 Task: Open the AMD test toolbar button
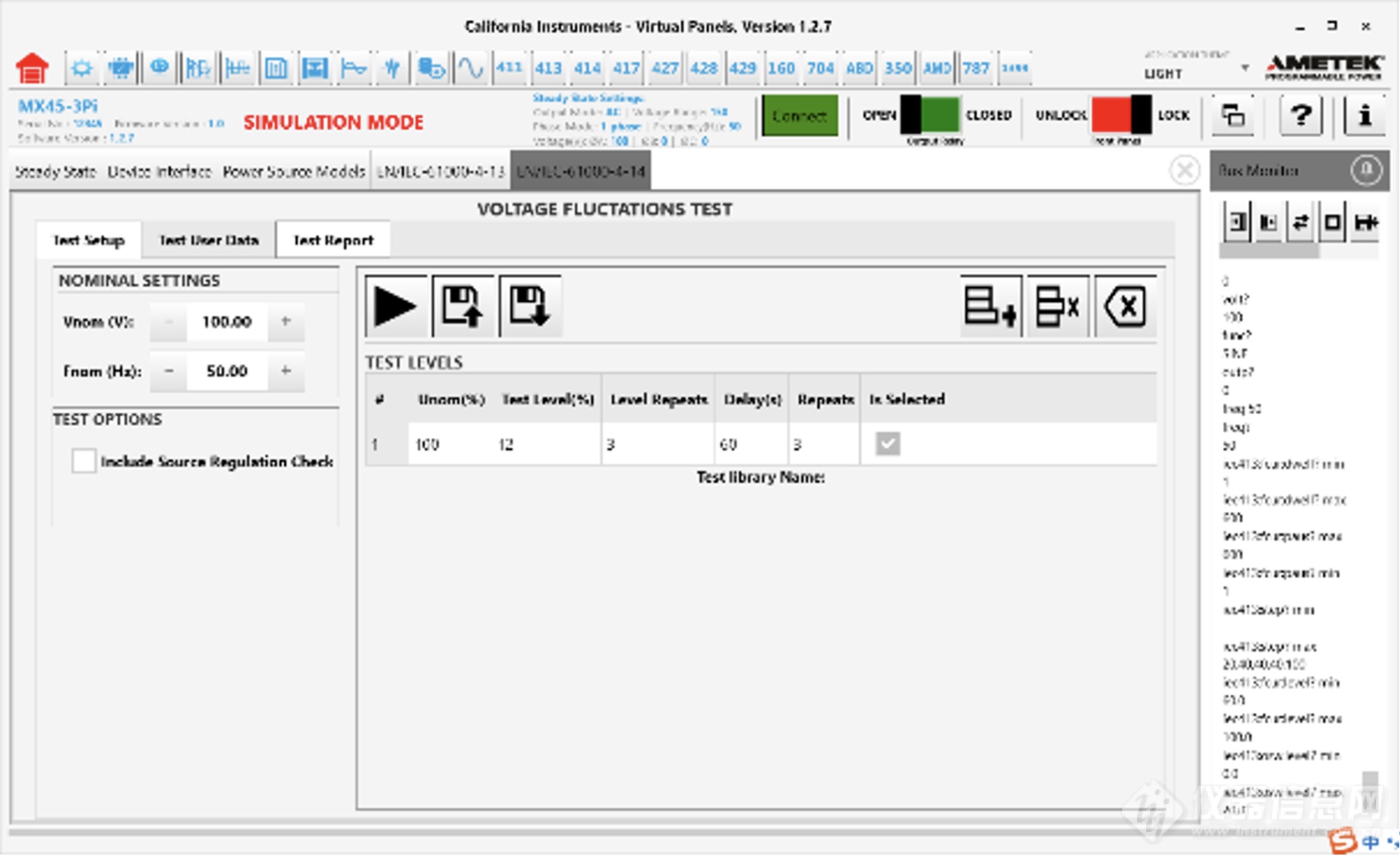(x=937, y=69)
